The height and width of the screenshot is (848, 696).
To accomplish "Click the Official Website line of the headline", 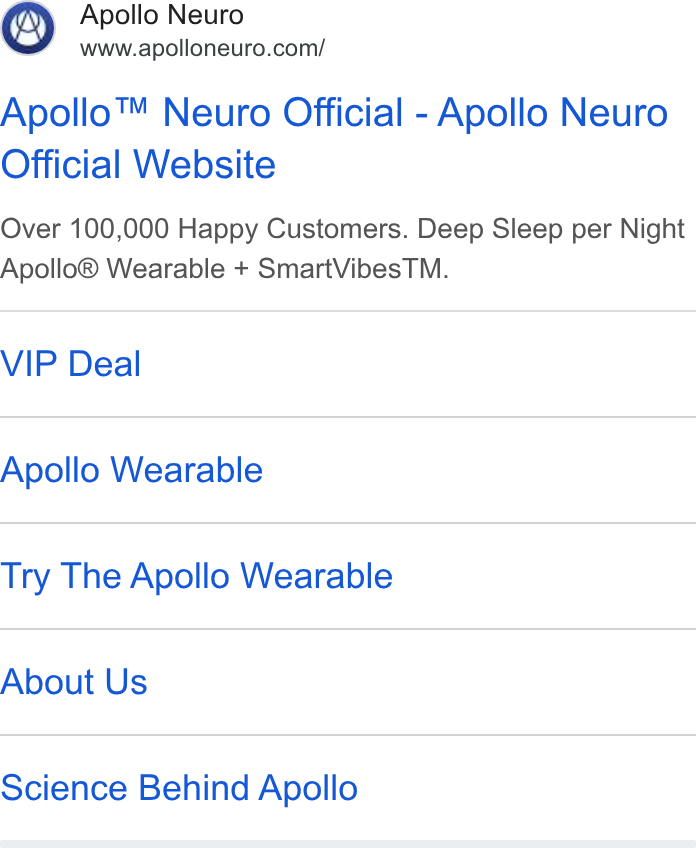I will [x=138, y=164].
